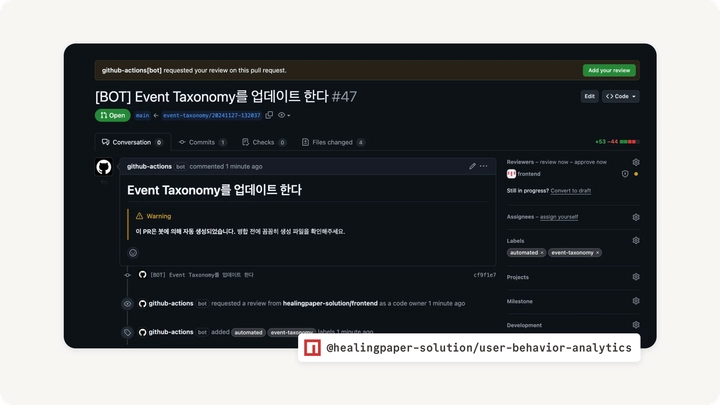The height and width of the screenshot is (405, 720).
Task: Click the assign yourself link
Action: coord(559,217)
